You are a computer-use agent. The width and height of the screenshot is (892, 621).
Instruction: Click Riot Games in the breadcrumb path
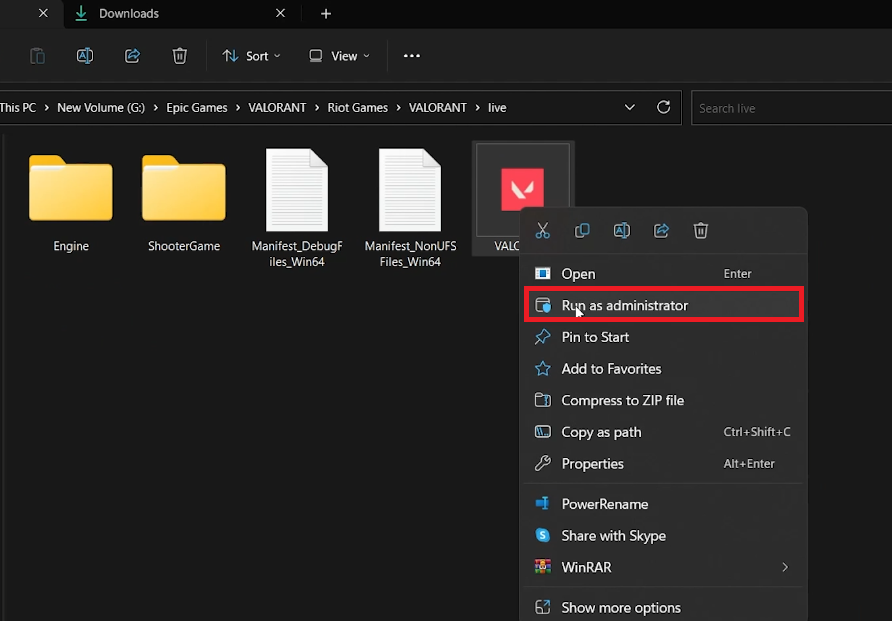tap(357, 108)
